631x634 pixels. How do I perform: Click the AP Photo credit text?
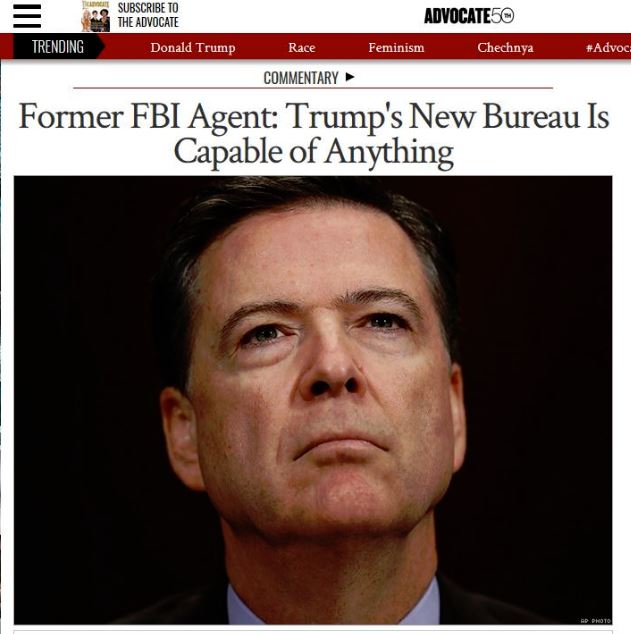(595, 621)
